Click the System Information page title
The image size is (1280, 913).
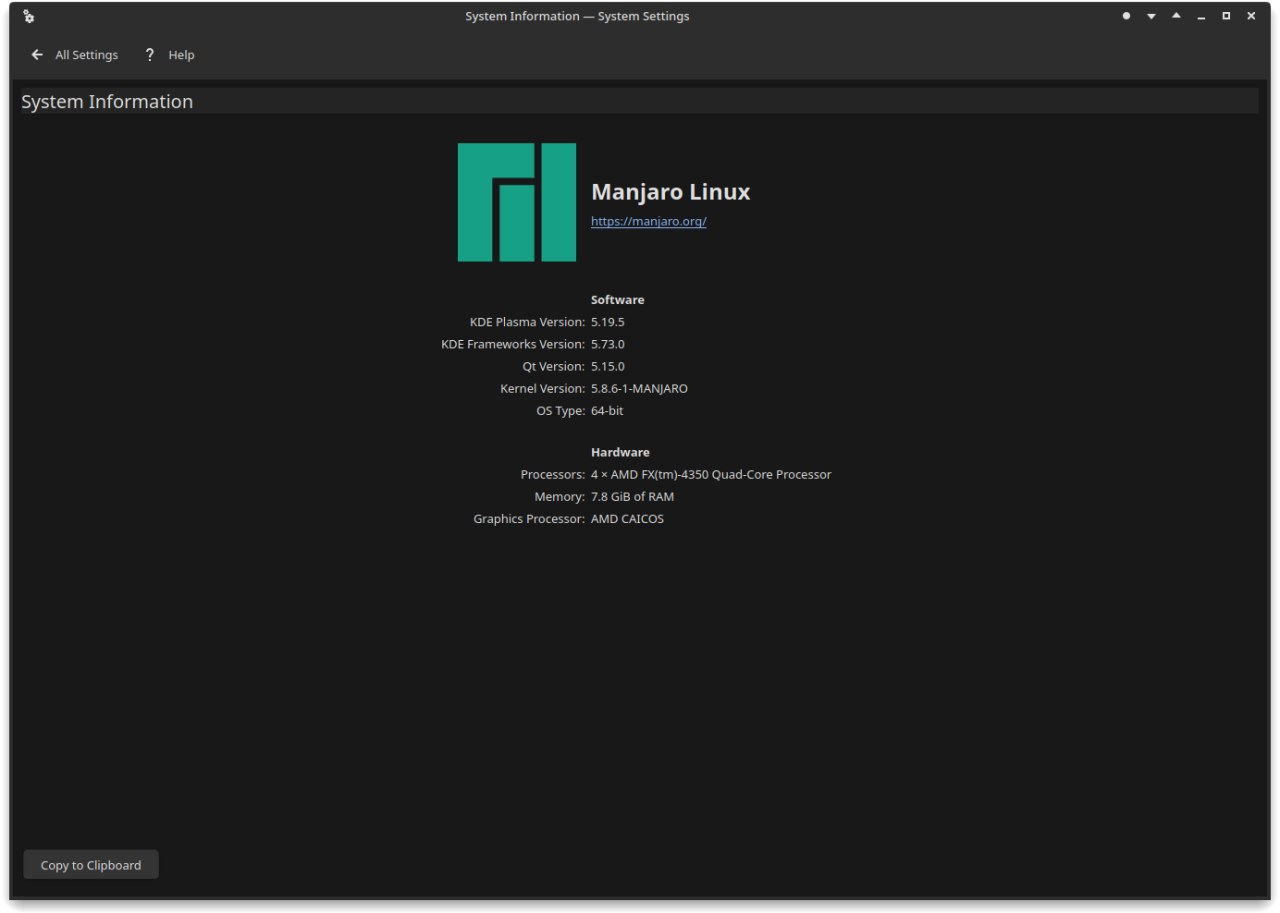(x=107, y=102)
